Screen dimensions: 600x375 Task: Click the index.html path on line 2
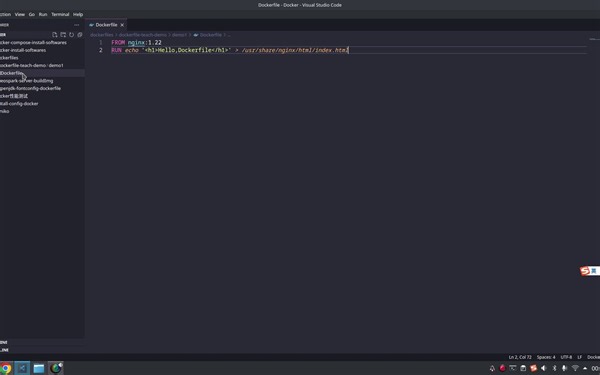tap(295, 50)
